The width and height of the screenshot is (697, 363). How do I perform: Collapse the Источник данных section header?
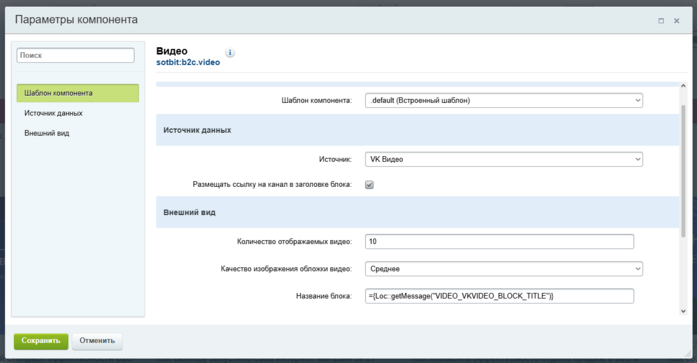click(417, 130)
